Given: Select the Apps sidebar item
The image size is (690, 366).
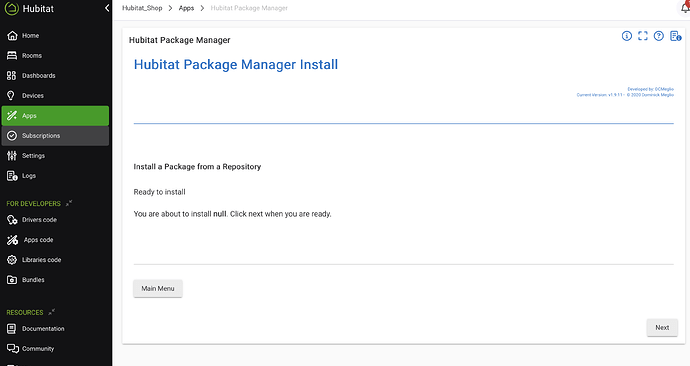Looking at the screenshot, I should [55, 116].
